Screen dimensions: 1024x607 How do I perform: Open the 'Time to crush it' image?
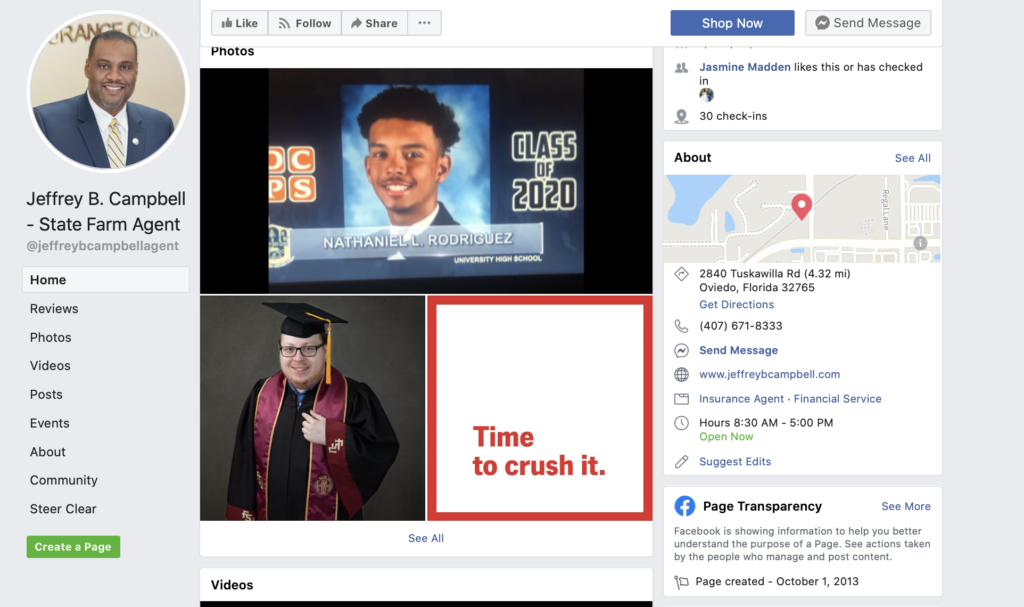539,408
